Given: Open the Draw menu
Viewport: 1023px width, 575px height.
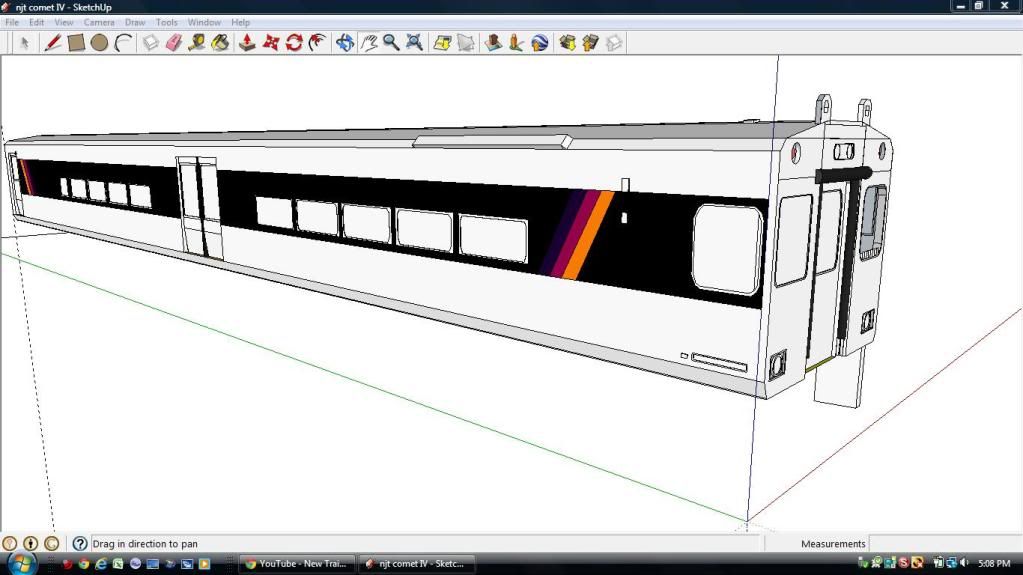Looking at the screenshot, I should [x=135, y=22].
